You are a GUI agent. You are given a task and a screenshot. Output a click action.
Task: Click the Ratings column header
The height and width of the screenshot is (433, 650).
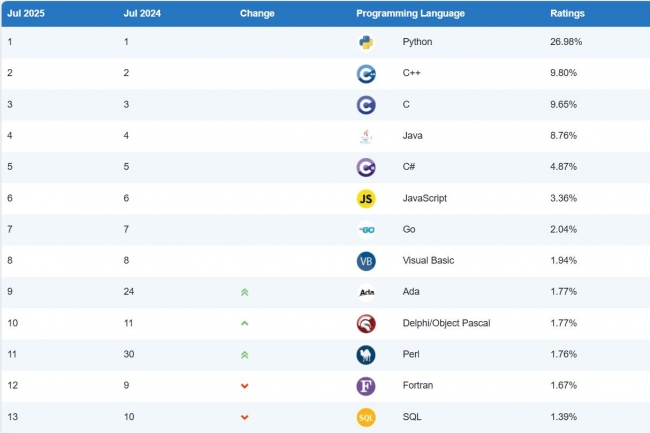click(567, 13)
